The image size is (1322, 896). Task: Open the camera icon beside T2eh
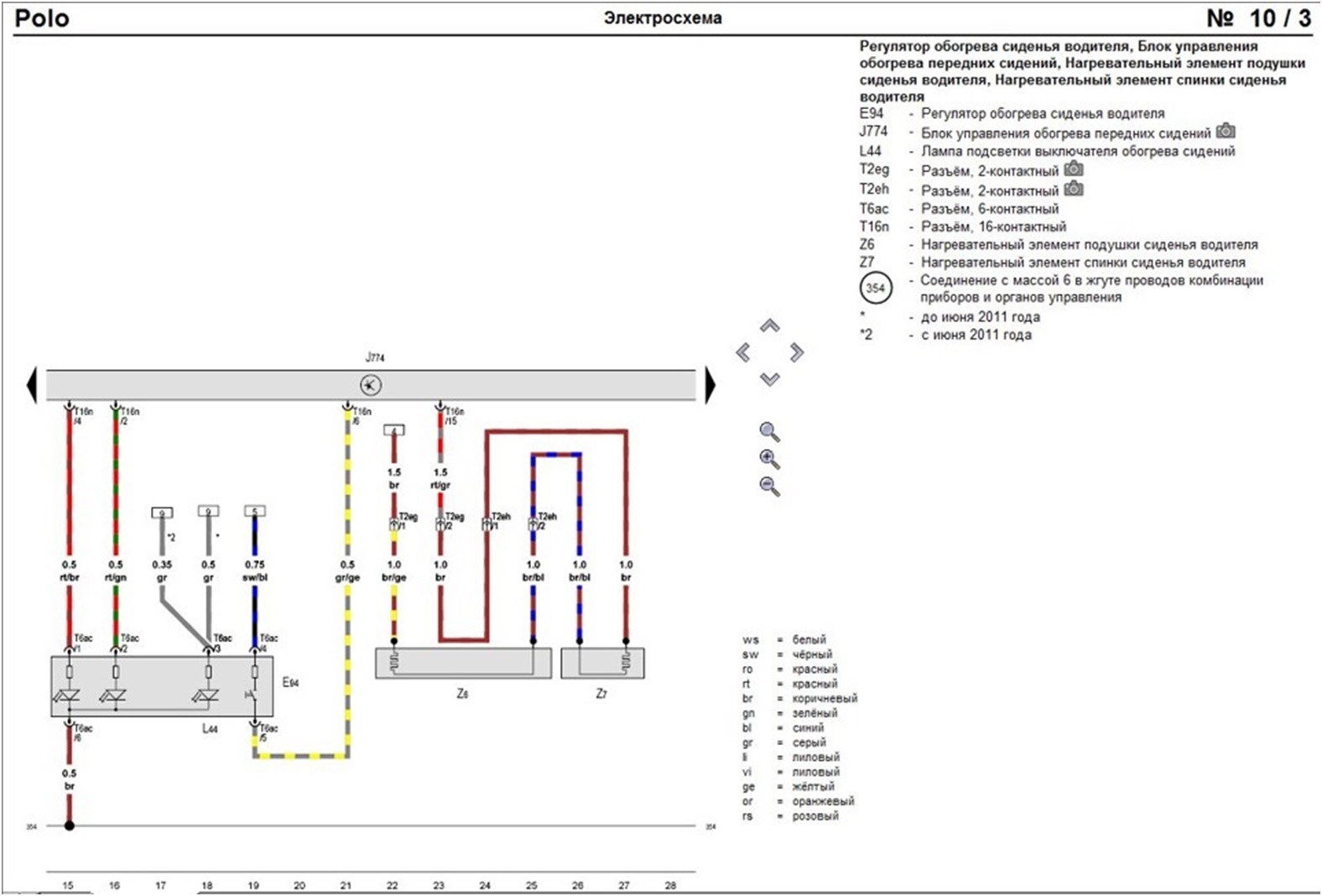click(1074, 188)
